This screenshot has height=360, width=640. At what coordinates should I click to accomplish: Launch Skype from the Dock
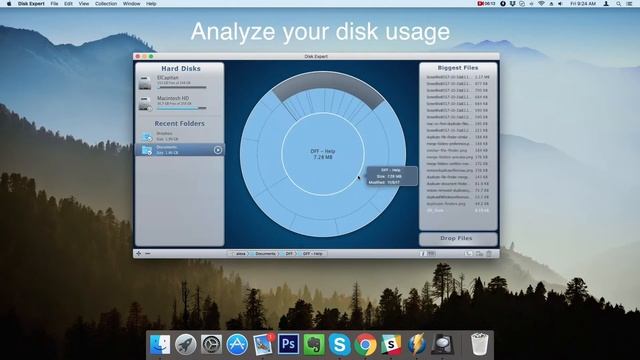(340, 344)
